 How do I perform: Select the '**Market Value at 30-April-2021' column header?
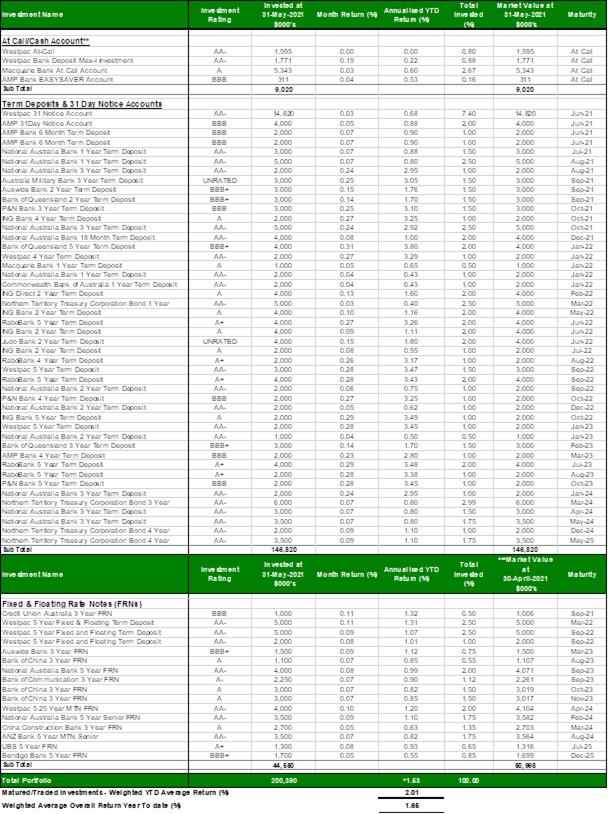[x=525, y=574]
